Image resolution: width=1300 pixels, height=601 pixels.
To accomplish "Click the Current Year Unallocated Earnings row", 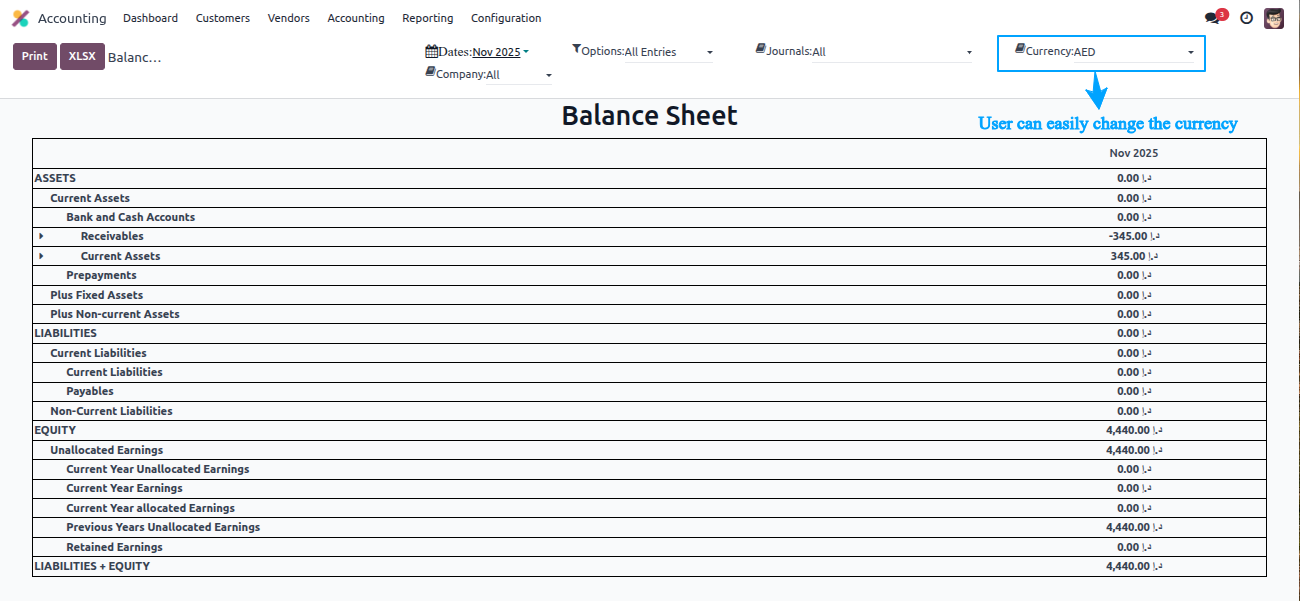I will point(649,469).
